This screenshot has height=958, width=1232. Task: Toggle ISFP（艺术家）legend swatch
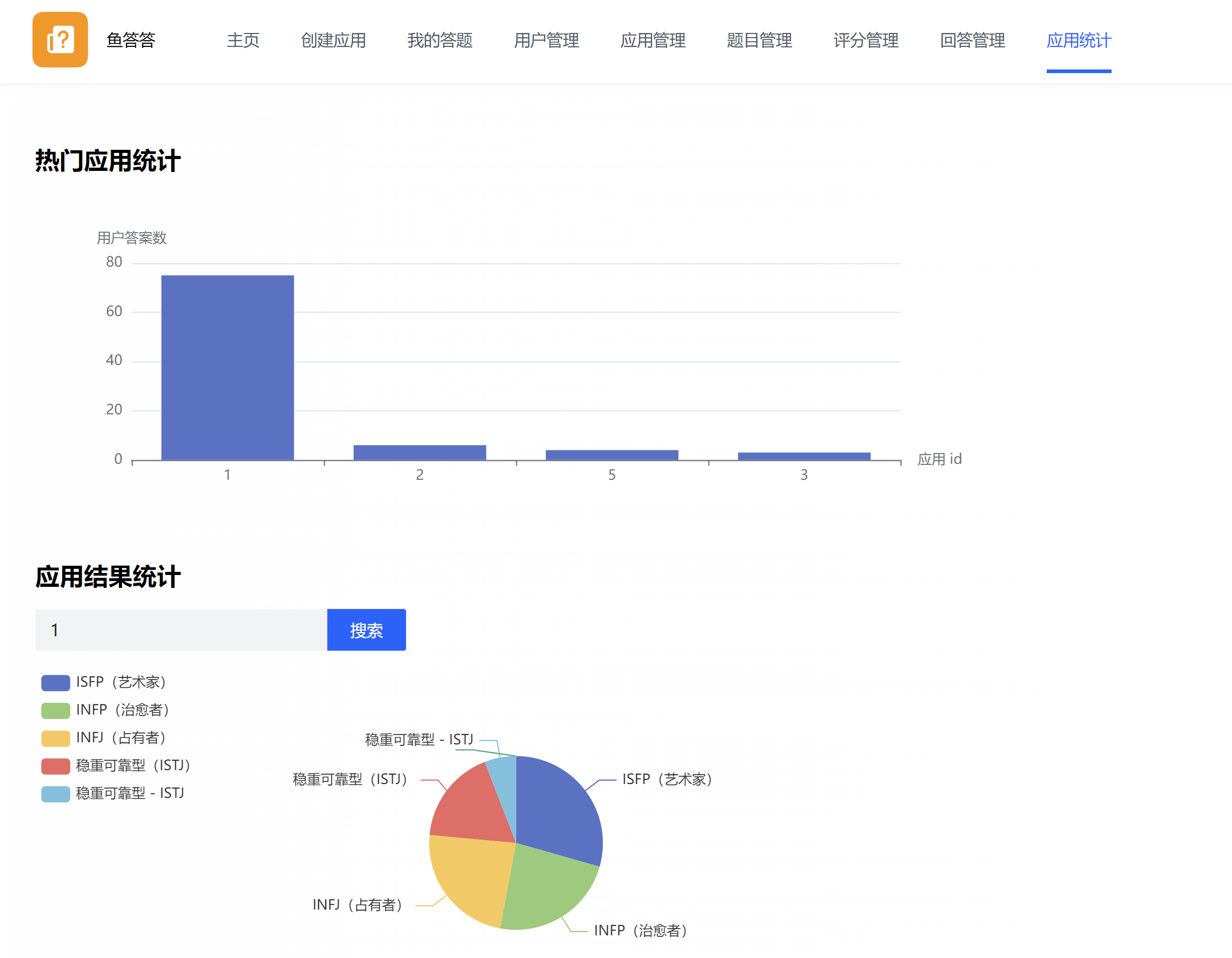tap(55, 683)
